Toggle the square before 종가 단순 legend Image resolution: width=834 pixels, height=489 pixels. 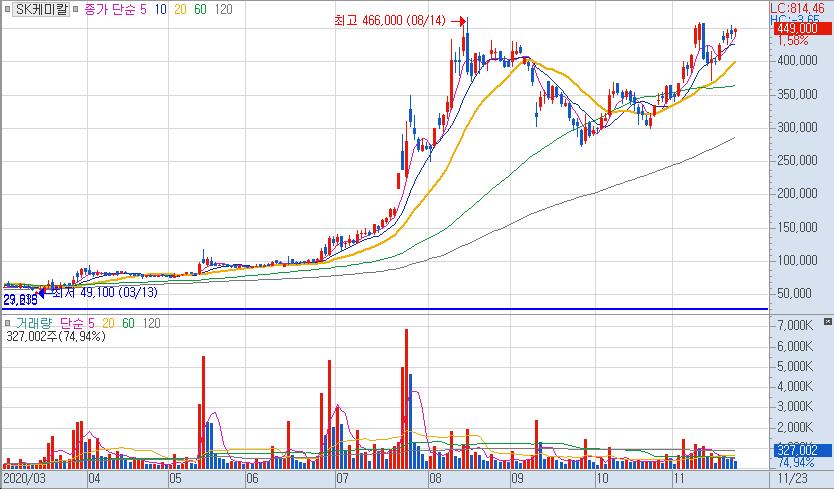76,9
